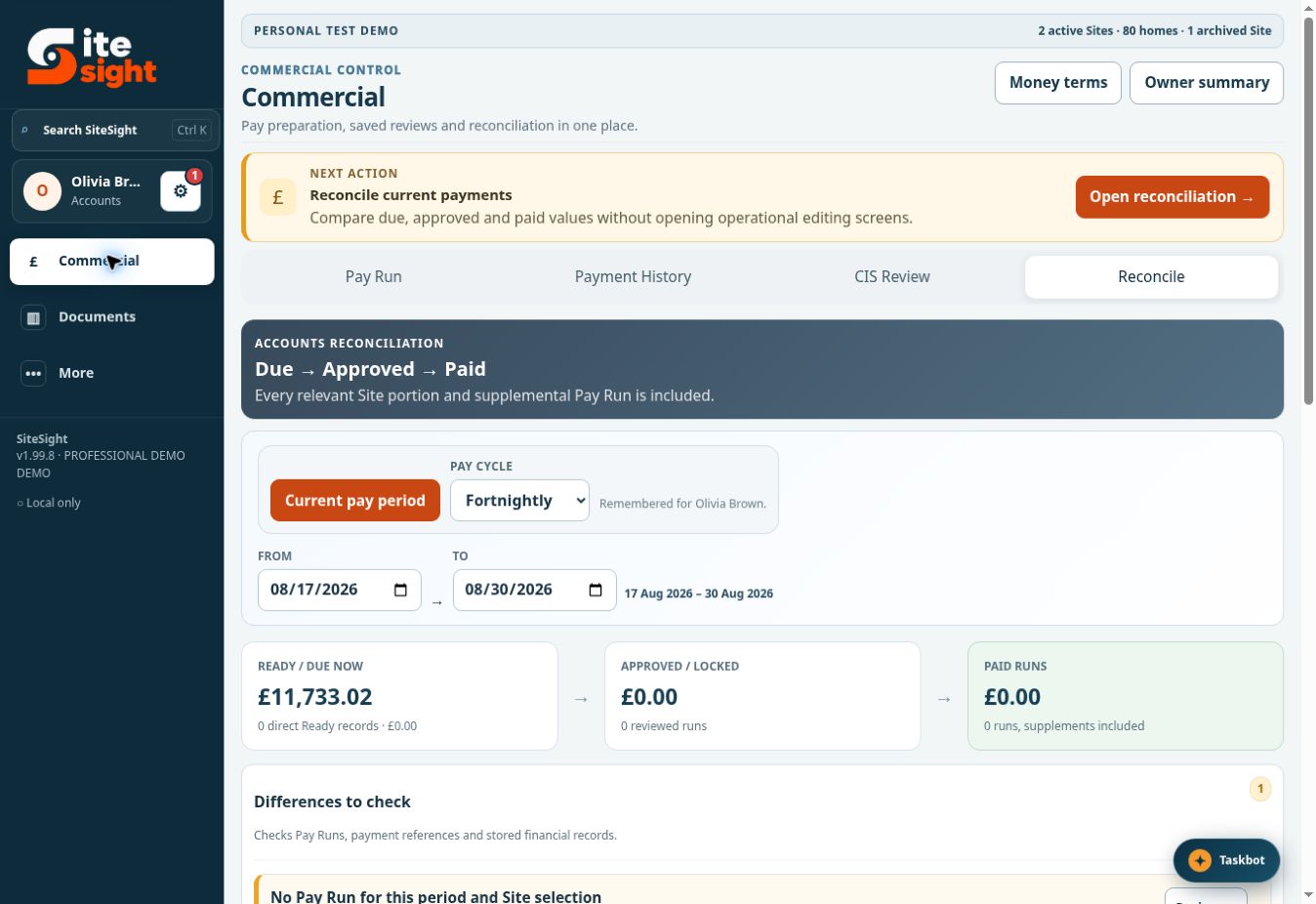Click the Taskbot assistant icon
Screen dimensions: 1316x904
coord(1200,860)
